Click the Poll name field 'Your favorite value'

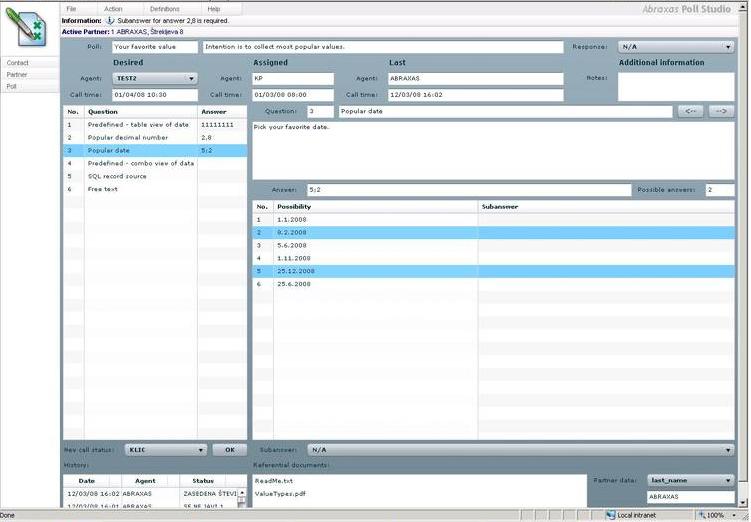coord(155,47)
